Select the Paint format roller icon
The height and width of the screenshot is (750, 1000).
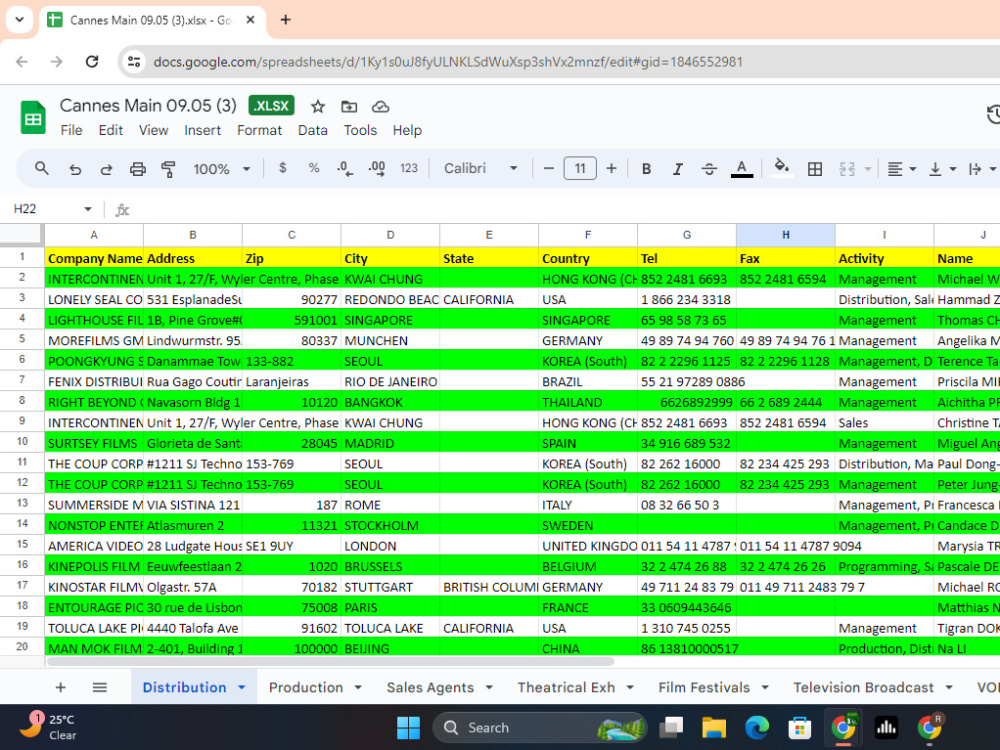168,169
